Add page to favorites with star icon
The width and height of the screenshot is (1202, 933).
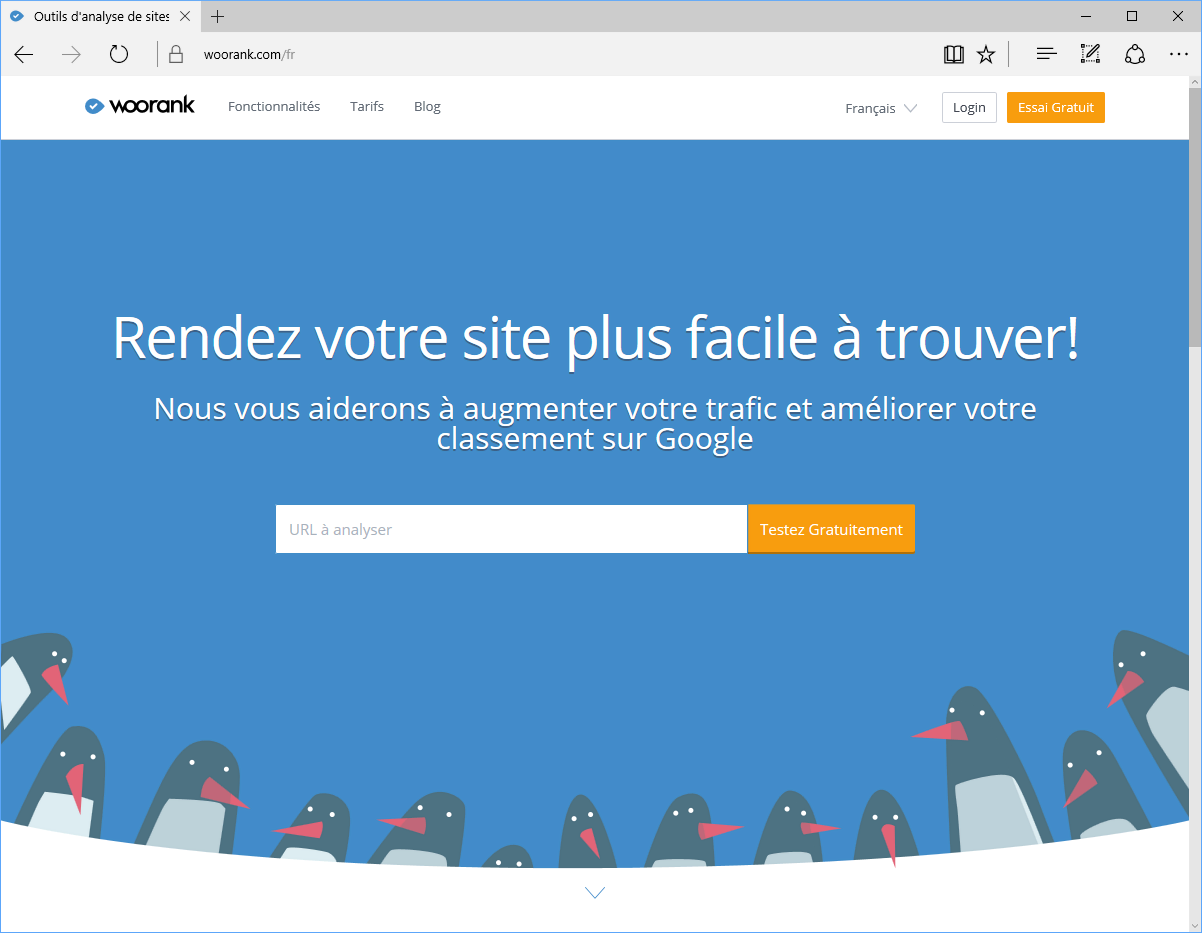[986, 55]
